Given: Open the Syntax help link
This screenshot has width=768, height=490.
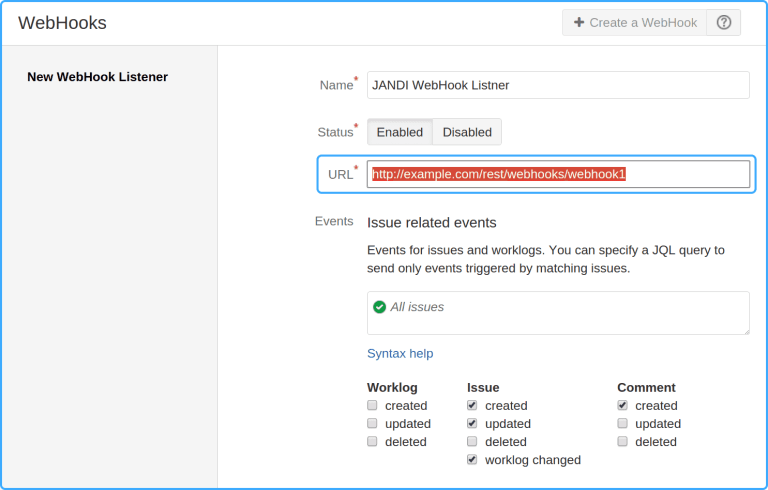Looking at the screenshot, I should [400, 353].
